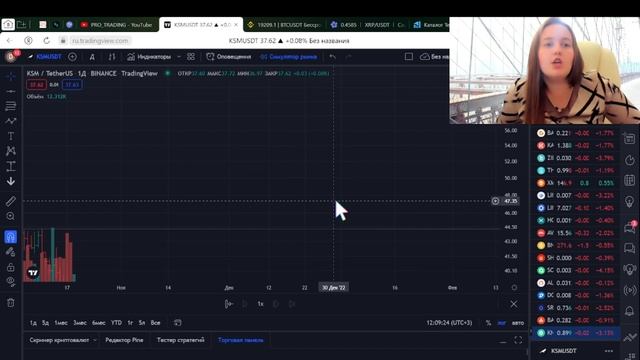The height and width of the screenshot is (360, 640).
Task: Select the ruler measure tool
Action: tap(11, 201)
